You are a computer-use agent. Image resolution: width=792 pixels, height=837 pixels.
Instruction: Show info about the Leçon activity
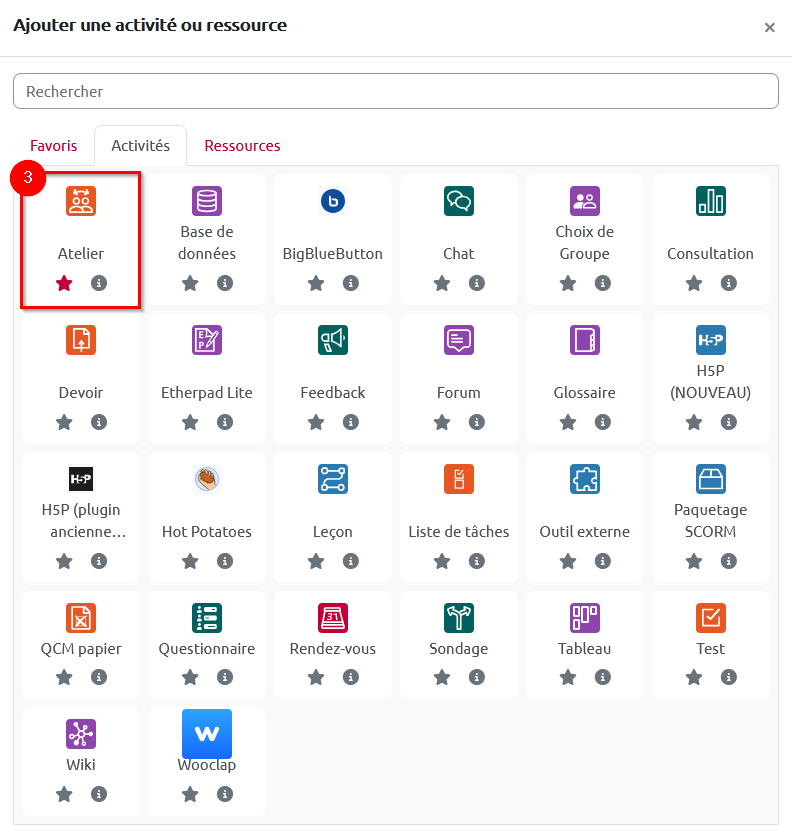coord(351,561)
